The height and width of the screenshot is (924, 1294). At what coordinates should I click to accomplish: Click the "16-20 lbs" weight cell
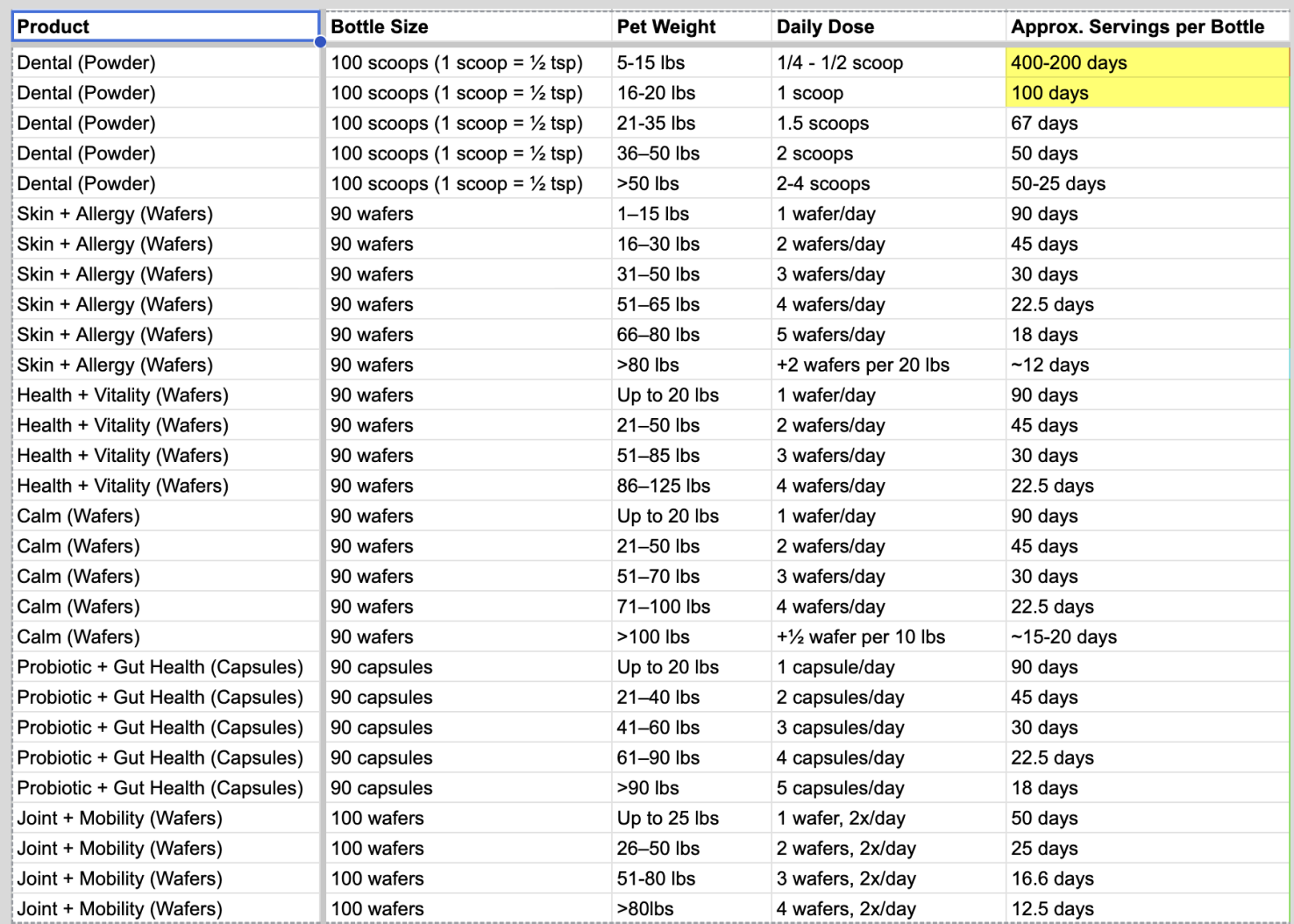692,93
